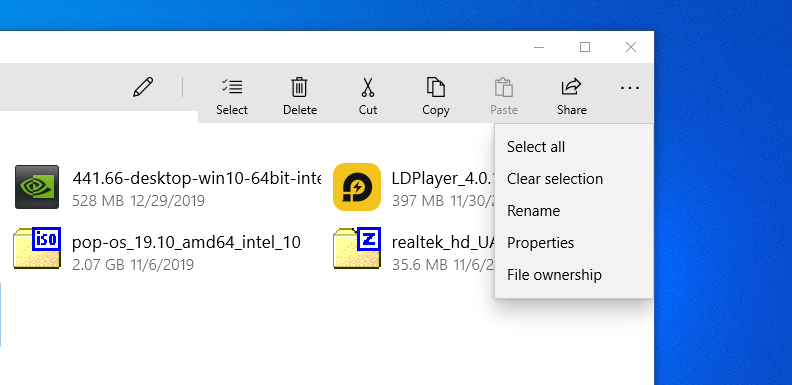The width and height of the screenshot is (792, 385).
Task: Click the Copy toolbar button
Action: pyautogui.click(x=436, y=97)
